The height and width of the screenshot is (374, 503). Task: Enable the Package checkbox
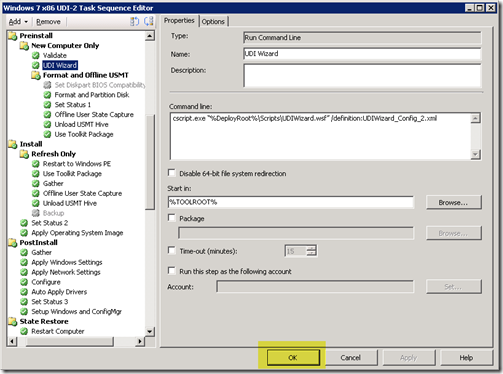click(172, 218)
